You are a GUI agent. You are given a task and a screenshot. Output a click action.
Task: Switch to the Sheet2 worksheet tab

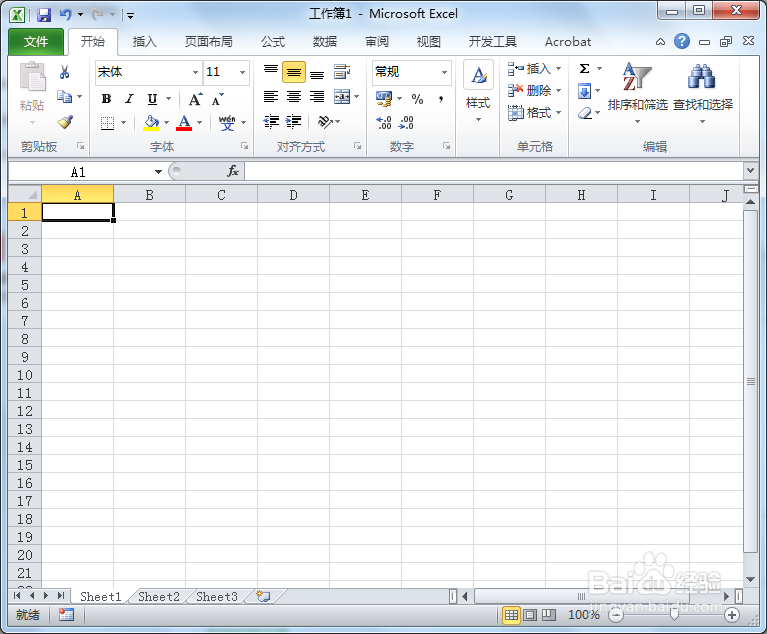[158, 596]
